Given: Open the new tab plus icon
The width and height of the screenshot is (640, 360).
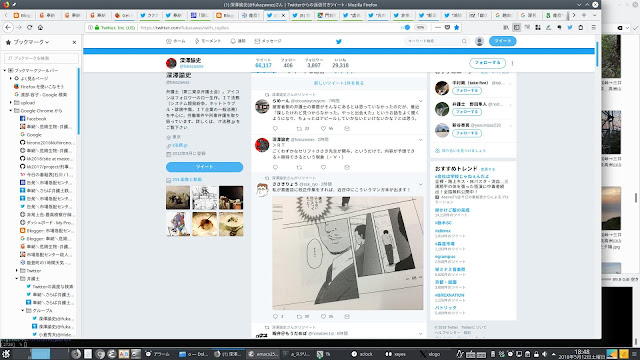Looking at the screenshot, I should pyautogui.click(x=584, y=15).
